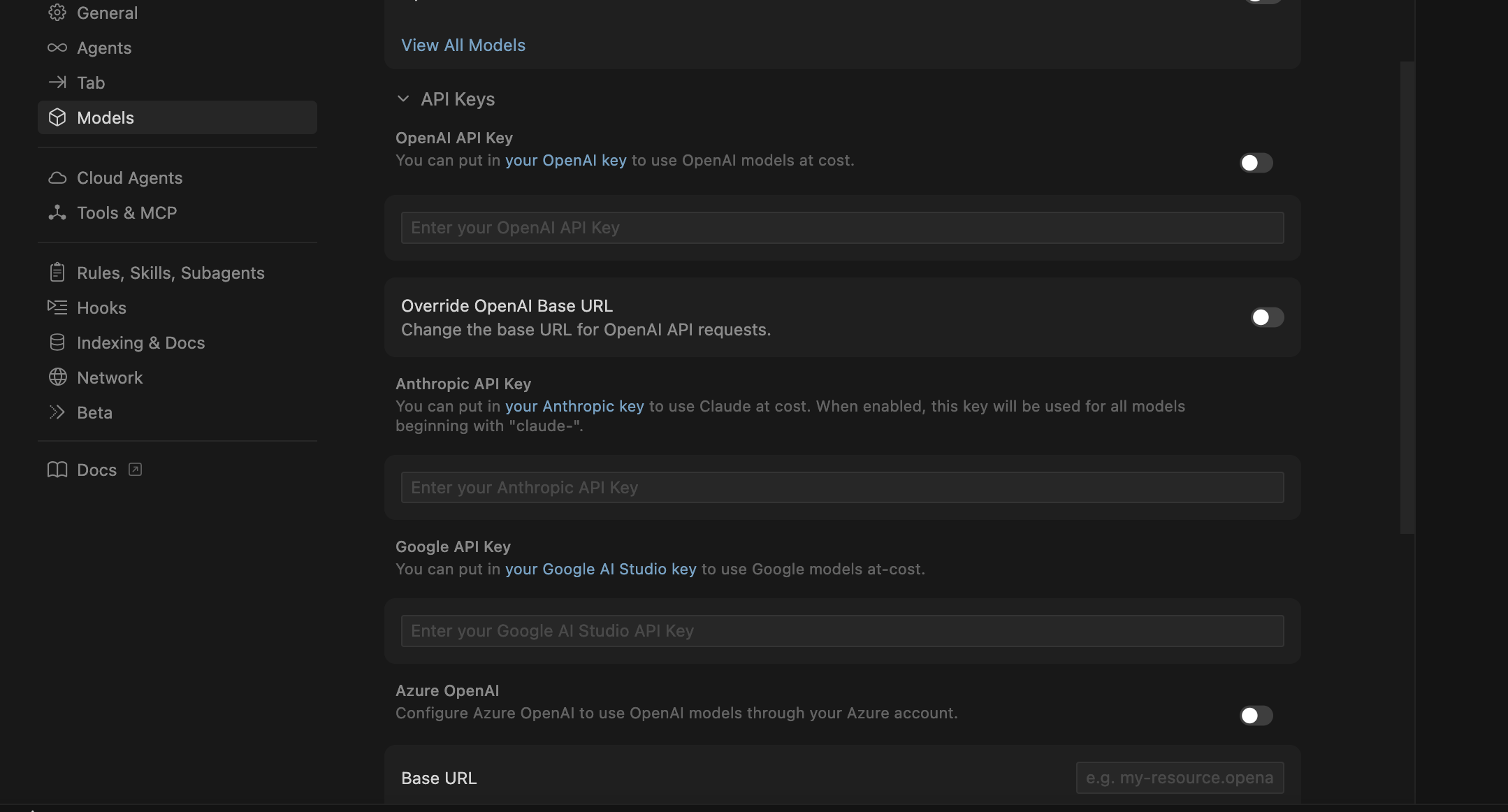This screenshot has height=812, width=1508.
Task: Click the Anthropic API Key input field
Action: click(x=842, y=487)
